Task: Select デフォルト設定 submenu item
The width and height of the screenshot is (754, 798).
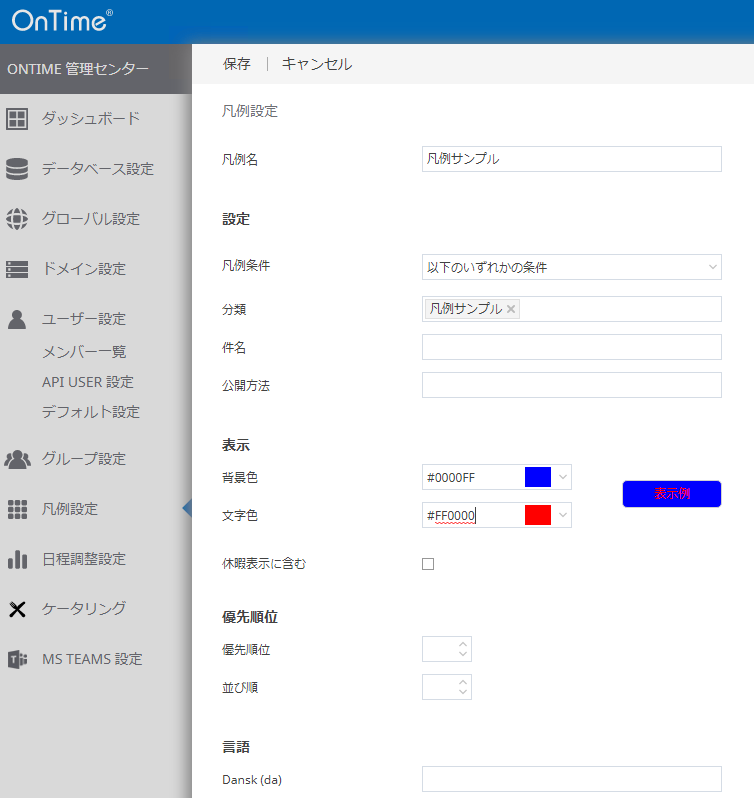Action: (x=91, y=412)
